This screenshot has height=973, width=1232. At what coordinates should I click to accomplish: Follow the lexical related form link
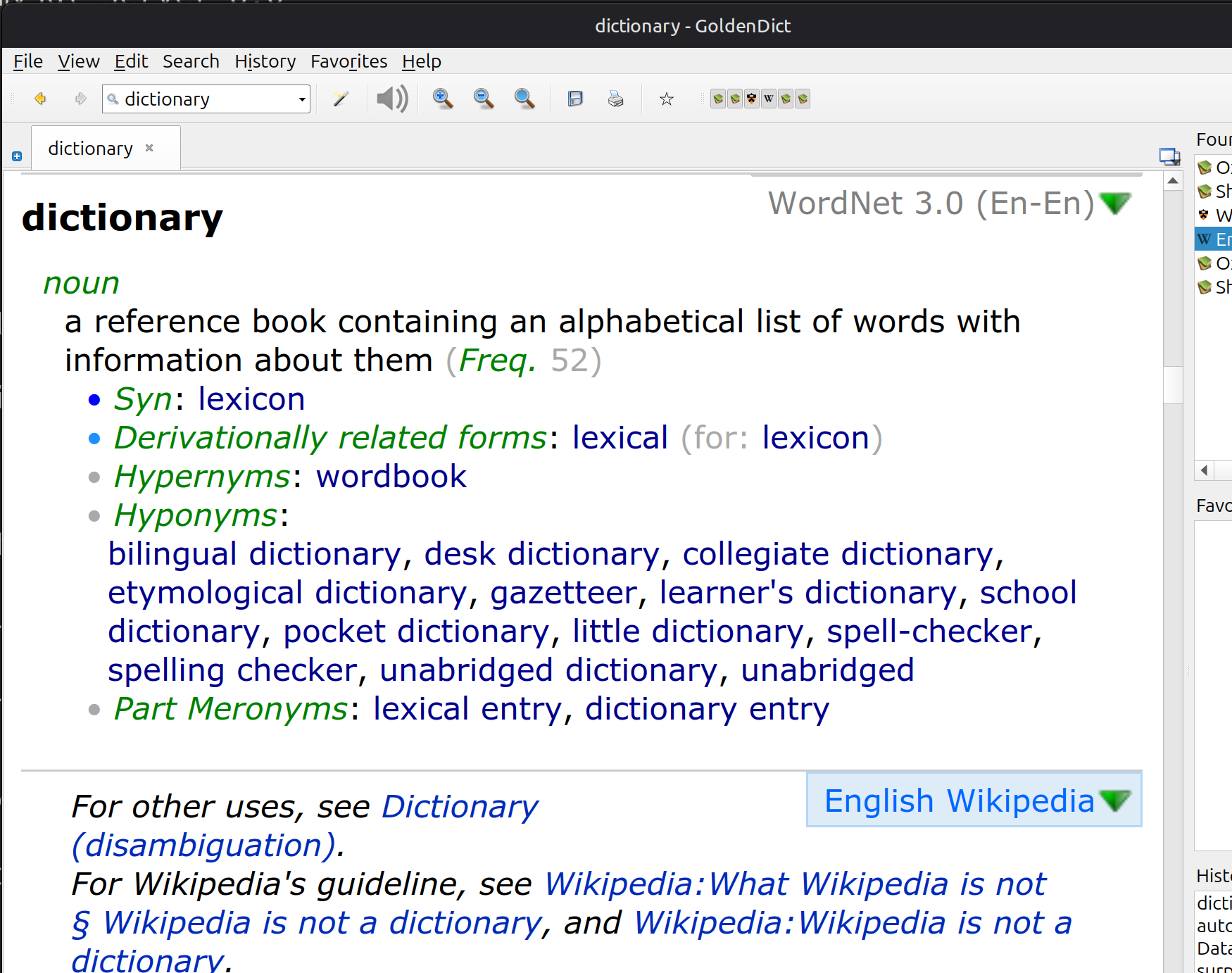click(x=620, y=438)
